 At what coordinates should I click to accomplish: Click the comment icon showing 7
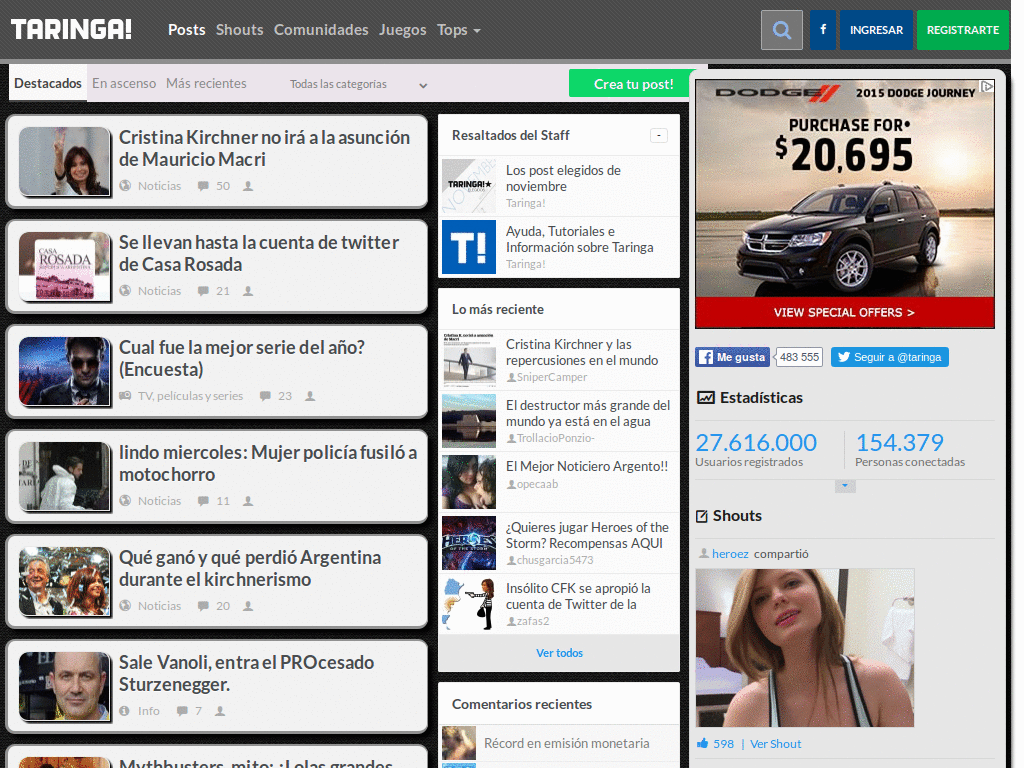tap(182, 711)
